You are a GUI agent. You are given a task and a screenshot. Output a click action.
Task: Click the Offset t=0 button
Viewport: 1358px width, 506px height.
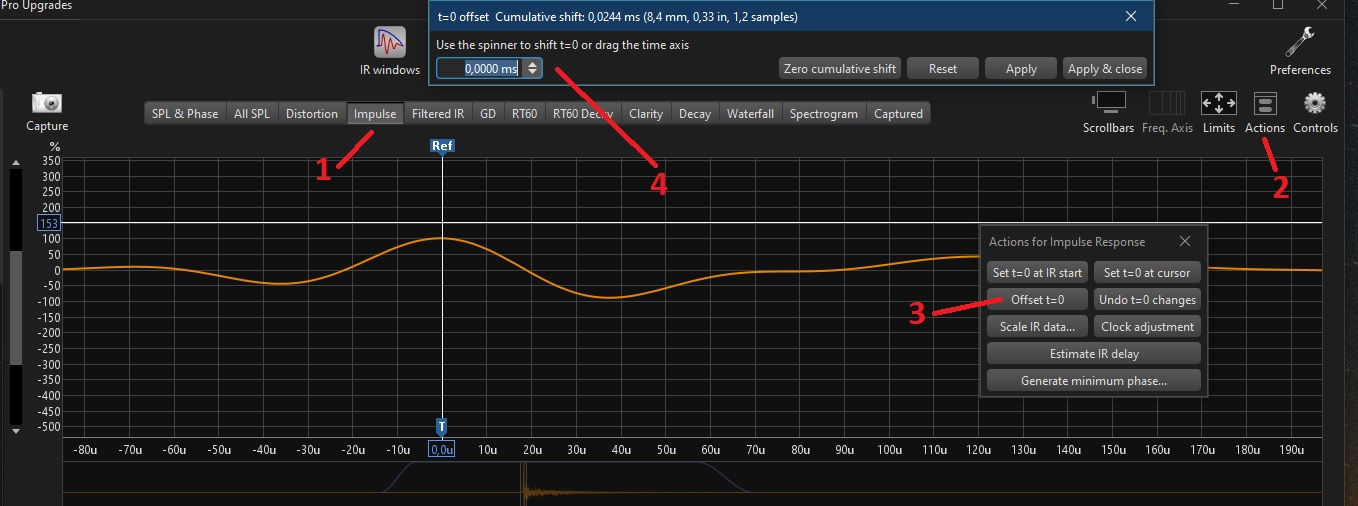coord(1036,299)
